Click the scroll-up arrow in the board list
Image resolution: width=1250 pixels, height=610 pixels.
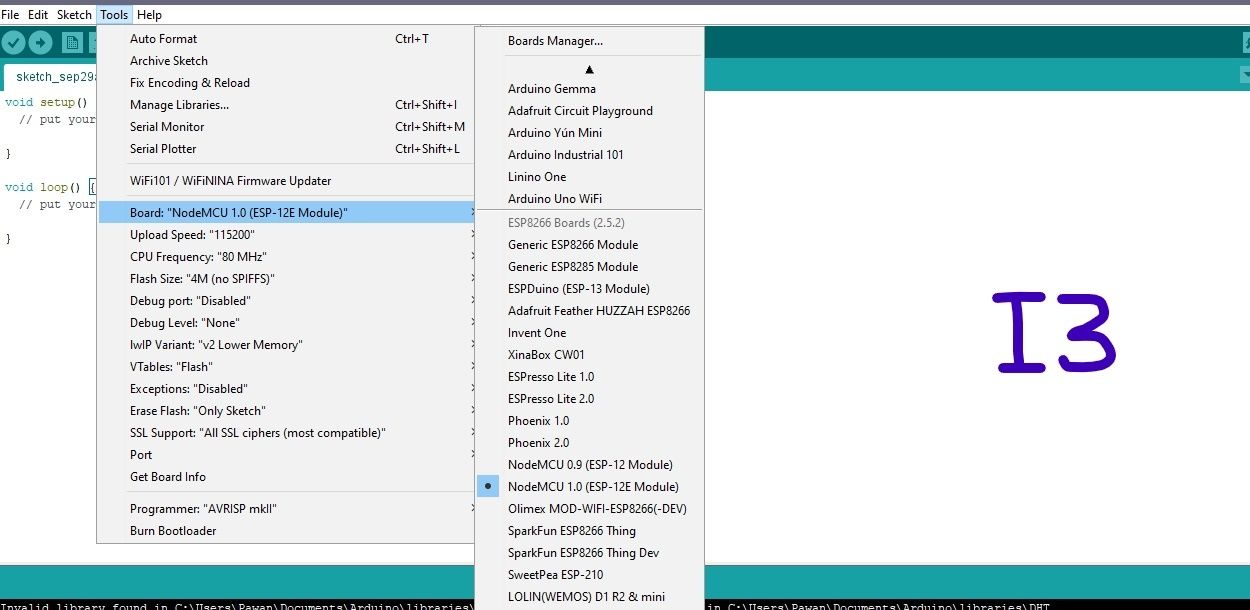pyautogui.click(x=589, y=67)
